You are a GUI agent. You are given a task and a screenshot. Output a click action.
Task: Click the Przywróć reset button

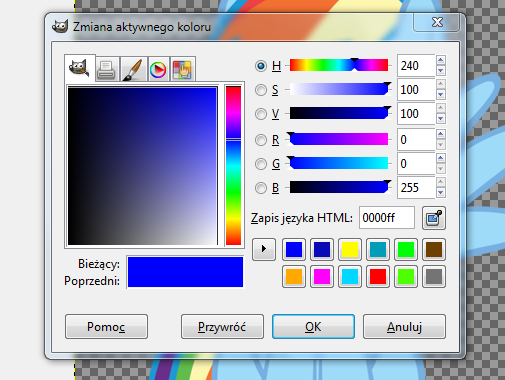pos(222,327)
